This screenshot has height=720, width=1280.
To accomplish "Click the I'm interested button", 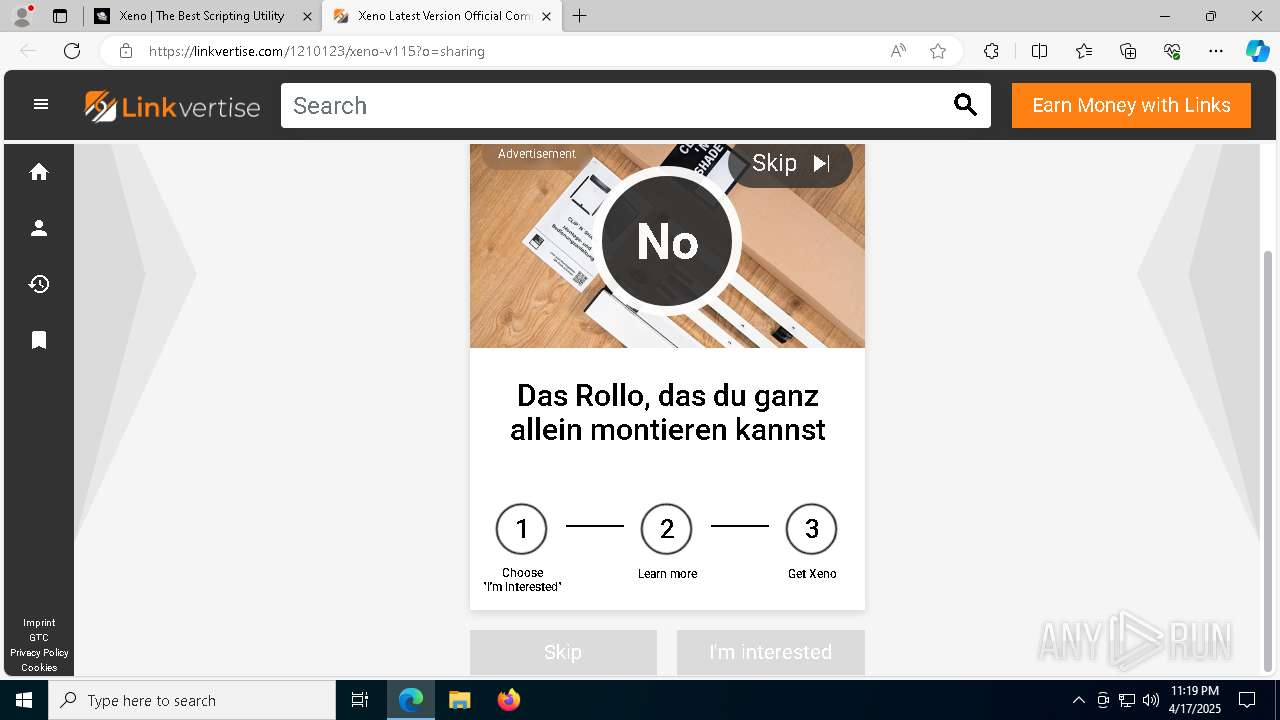I will pyautogui.click(x=770, y=652).
